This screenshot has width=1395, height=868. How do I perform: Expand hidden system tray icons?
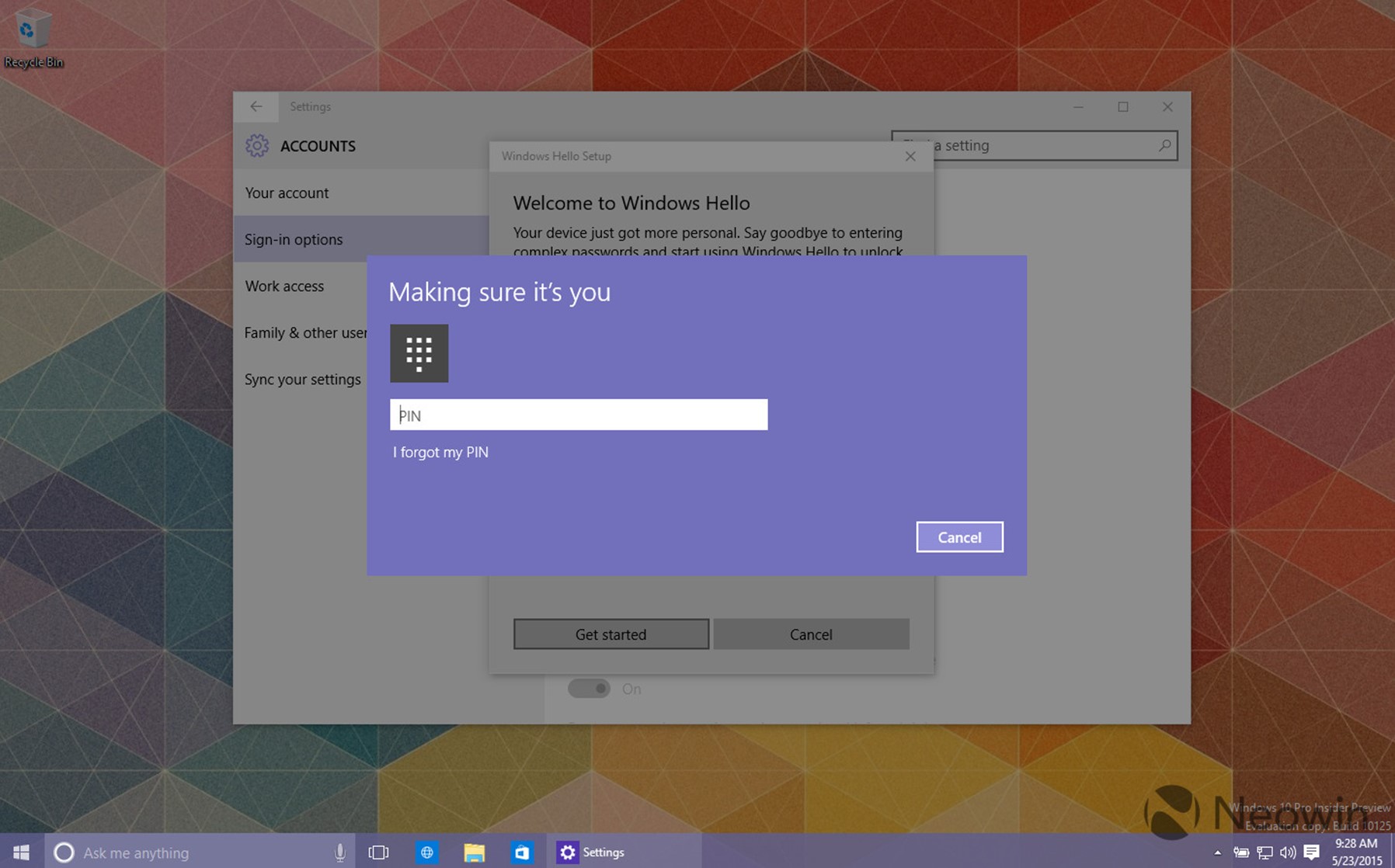click(x=1217, y=852)
